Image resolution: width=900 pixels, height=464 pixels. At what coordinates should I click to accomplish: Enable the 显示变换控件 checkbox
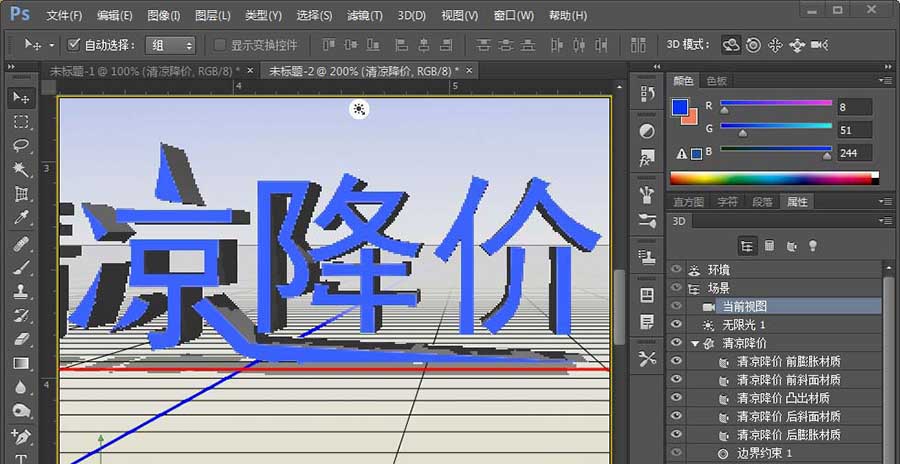coord(220,45)
